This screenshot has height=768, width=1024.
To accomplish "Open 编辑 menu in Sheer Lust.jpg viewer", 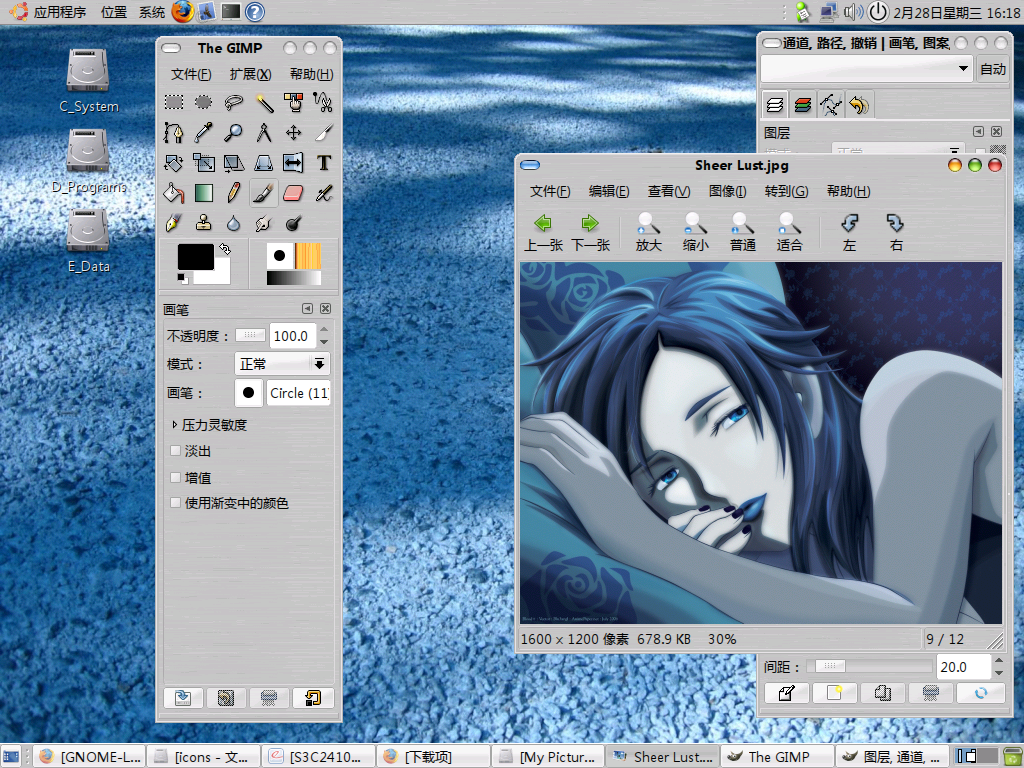I will coord(609,191).
